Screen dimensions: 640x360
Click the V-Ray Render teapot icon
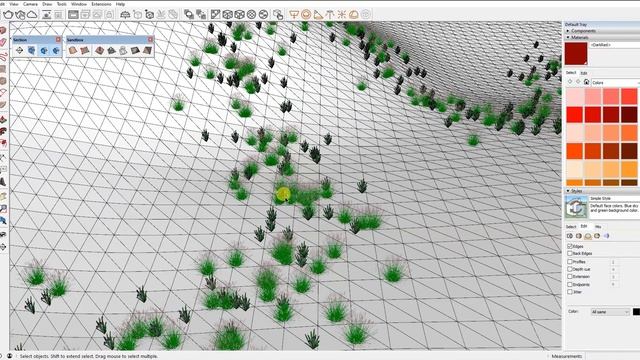[8, 15]
